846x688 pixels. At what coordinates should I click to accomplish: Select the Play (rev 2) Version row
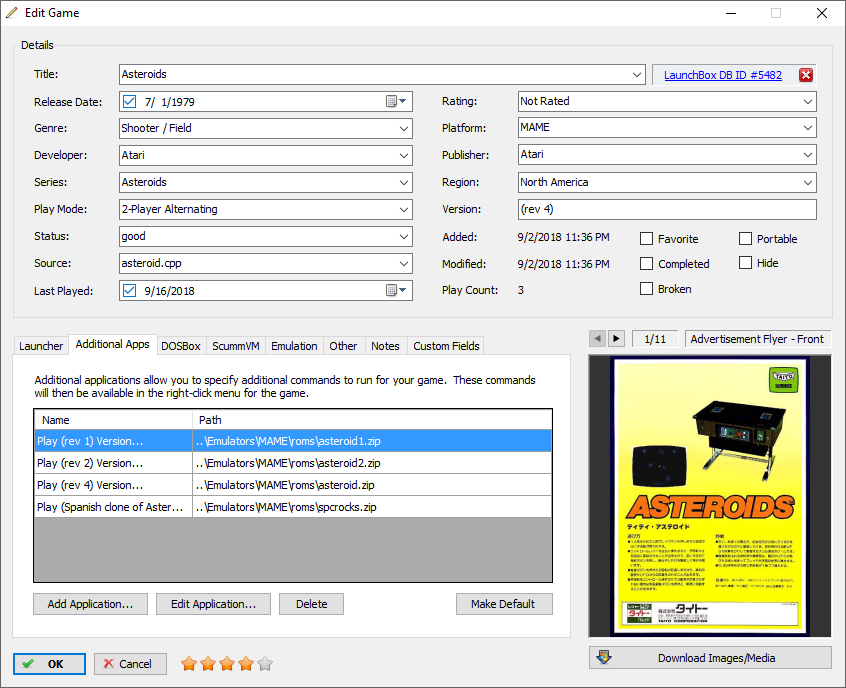293,463
